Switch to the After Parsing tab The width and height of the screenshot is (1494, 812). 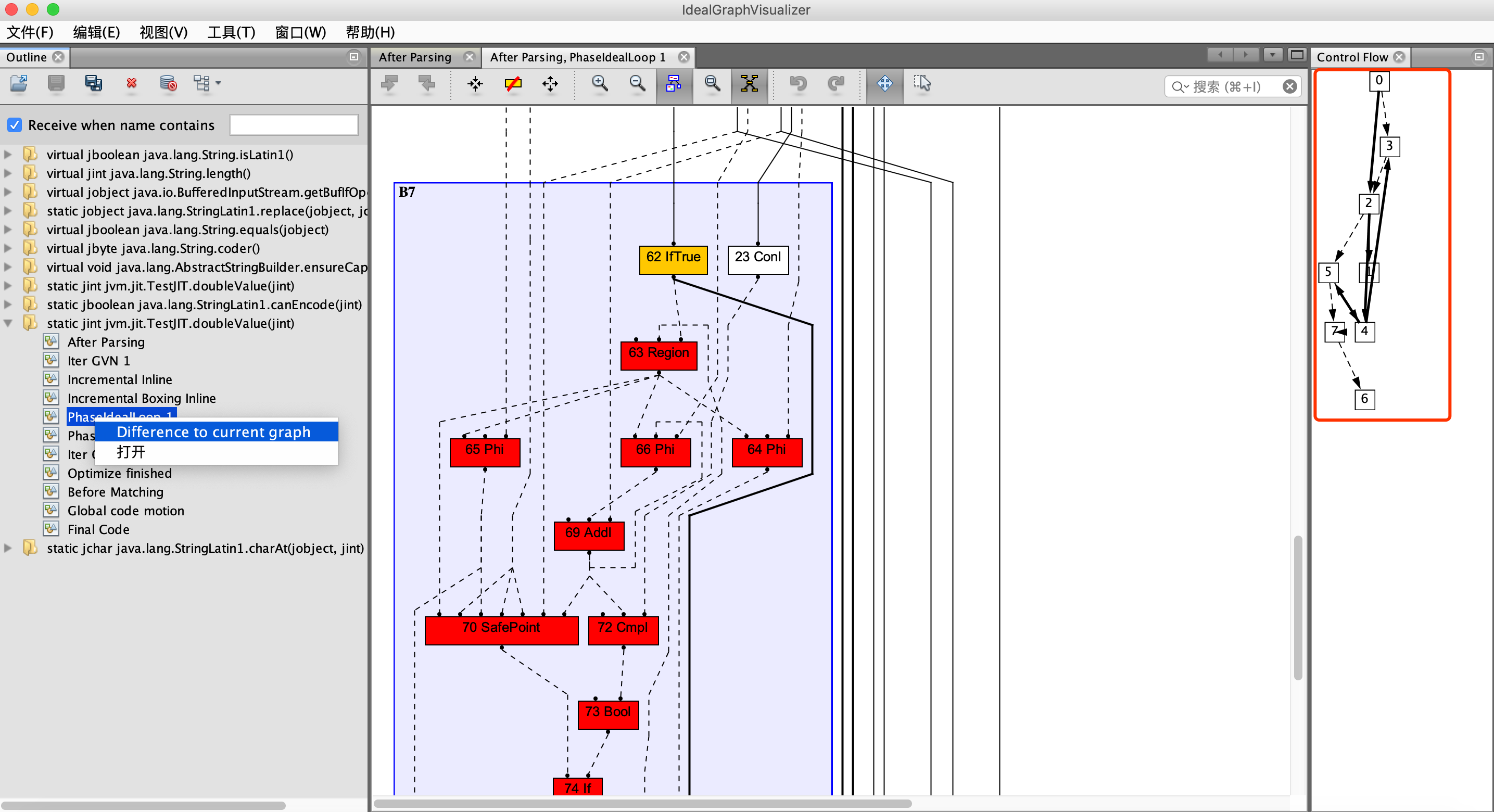click(415, 57)
